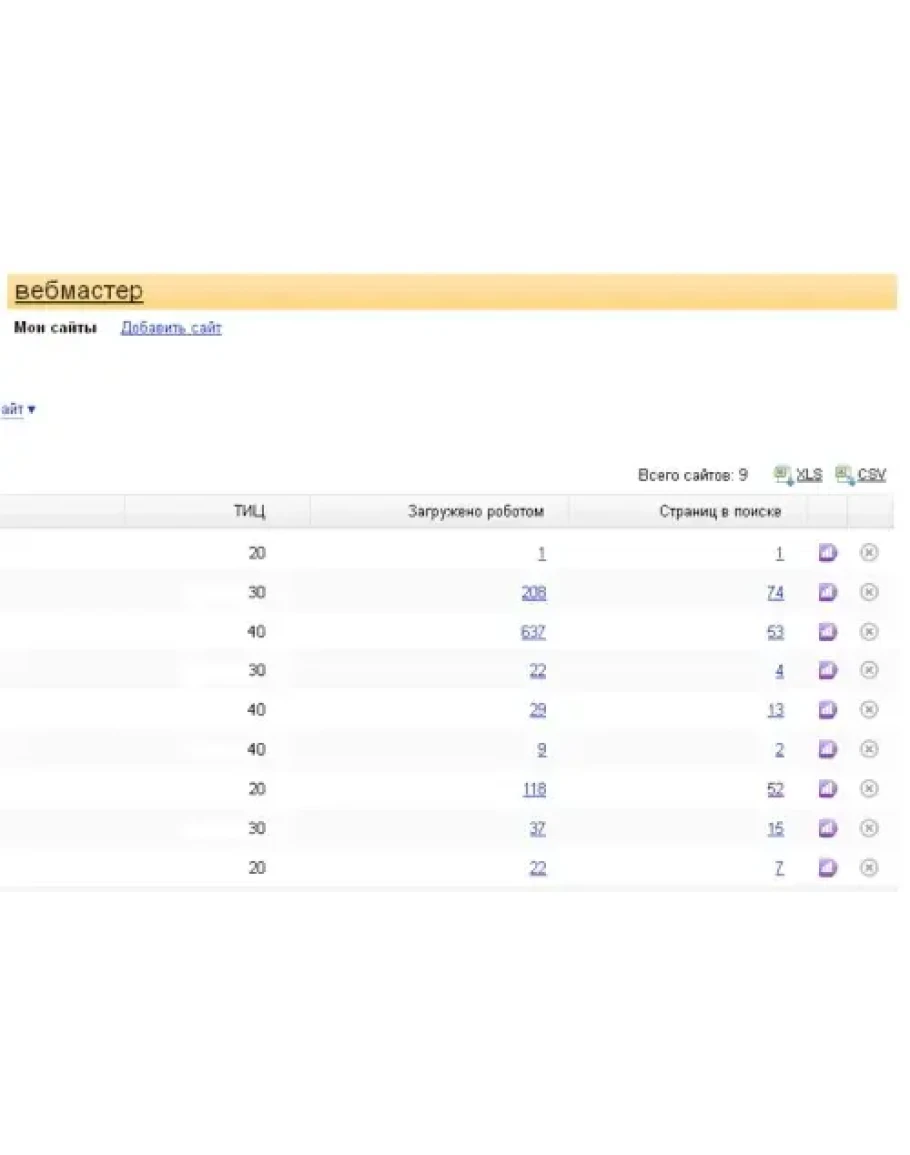
Task: Delete the site with 208 loaded pages
Action: pos(869,593)
